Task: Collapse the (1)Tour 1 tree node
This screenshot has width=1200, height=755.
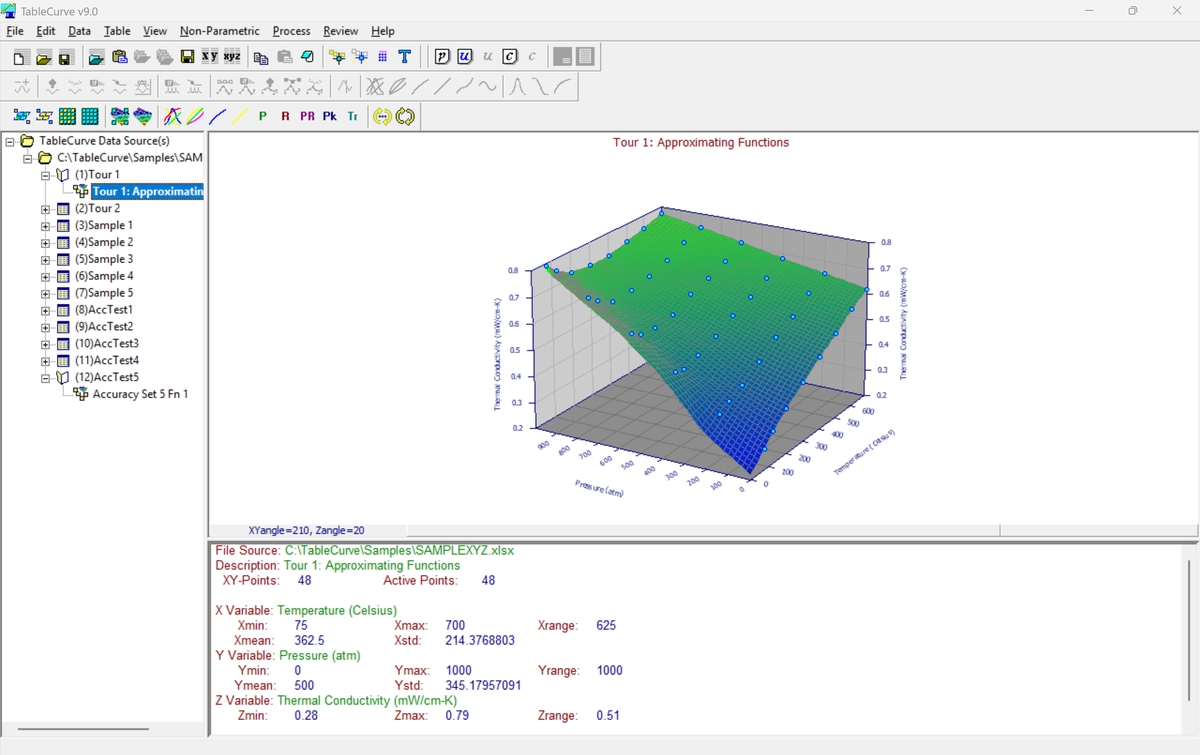Action: coord(46,175)
